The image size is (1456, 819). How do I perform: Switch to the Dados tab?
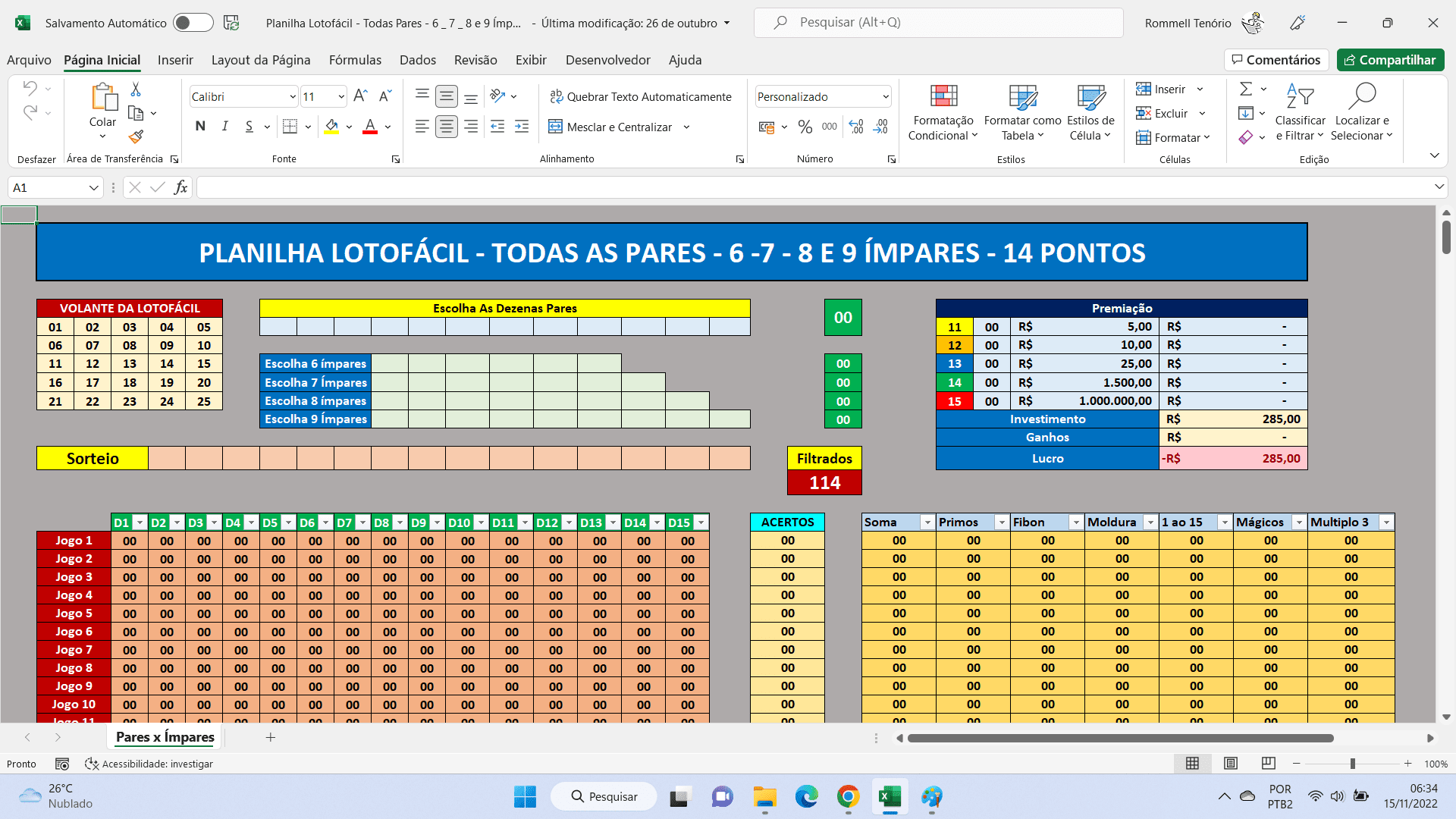(x=418, y=60)
